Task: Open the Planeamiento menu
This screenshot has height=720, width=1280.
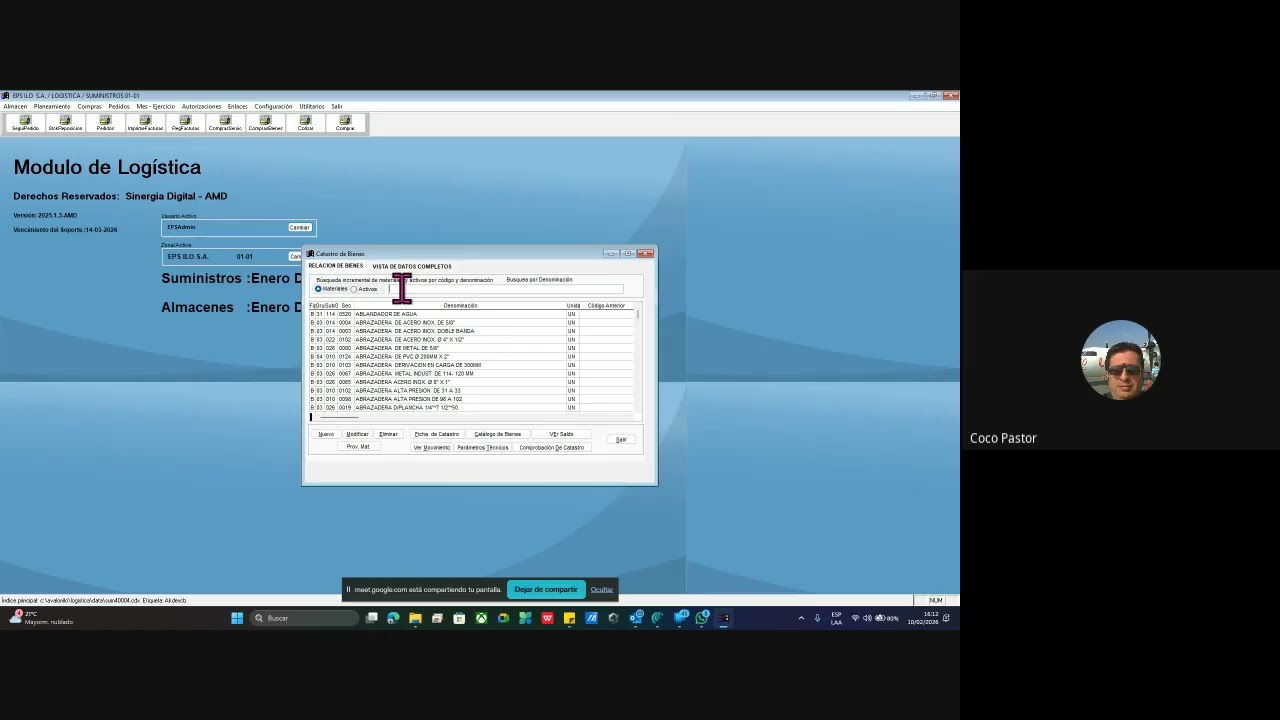Action: coord(52,106)
